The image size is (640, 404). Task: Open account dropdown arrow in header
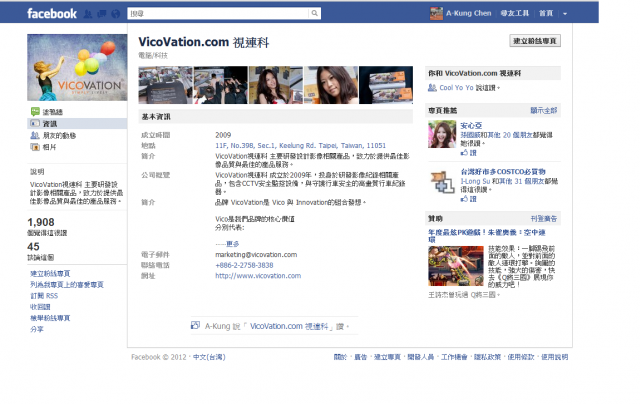pos(565,13)
